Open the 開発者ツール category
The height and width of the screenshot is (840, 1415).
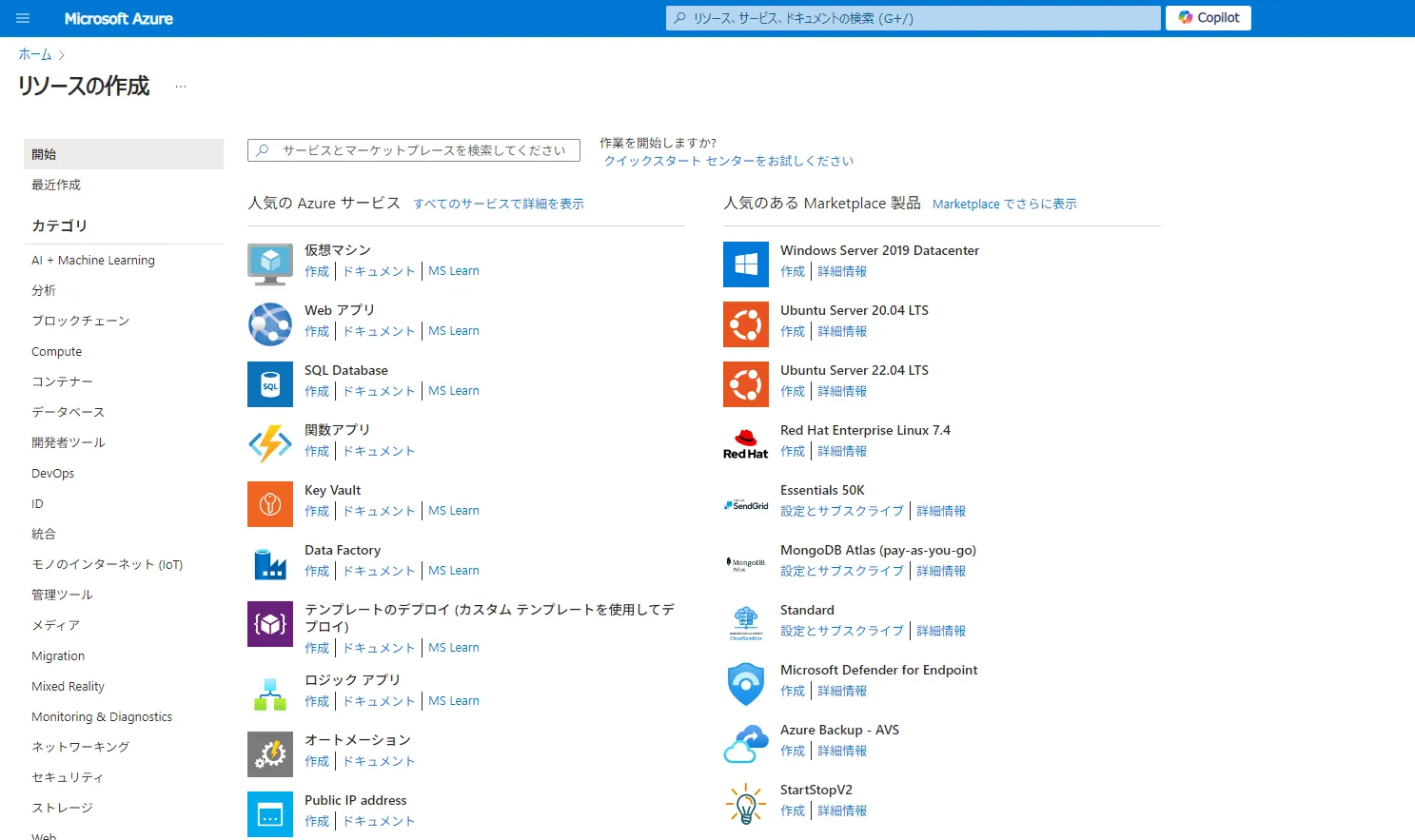click(x=69, y=442)
